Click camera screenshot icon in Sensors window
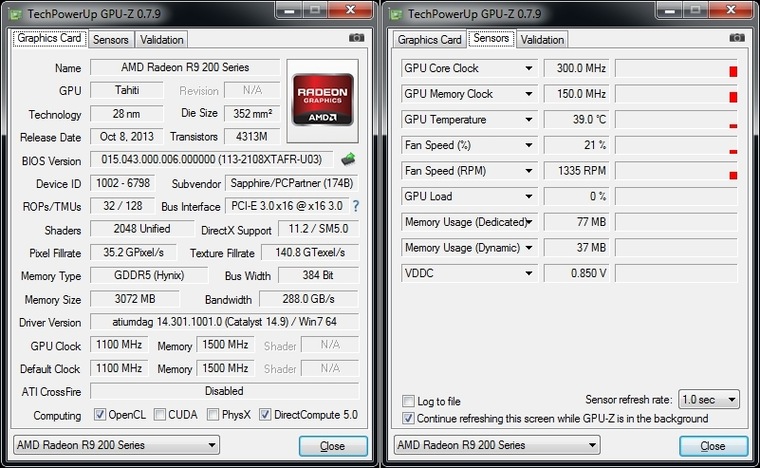 [x=737, y=38]
